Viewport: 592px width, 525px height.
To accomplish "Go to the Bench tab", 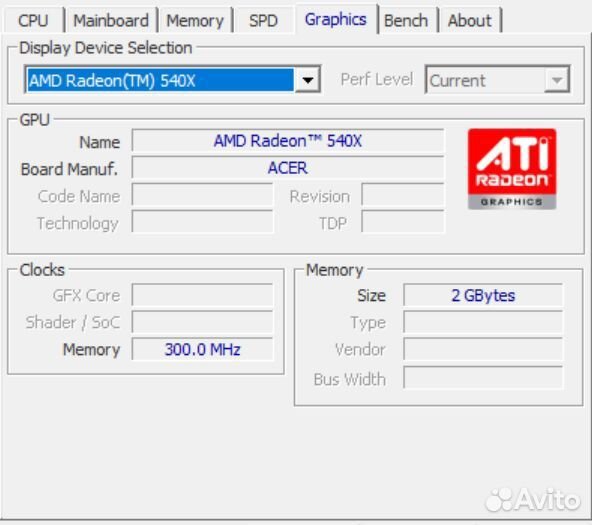I will click(406, 20).
